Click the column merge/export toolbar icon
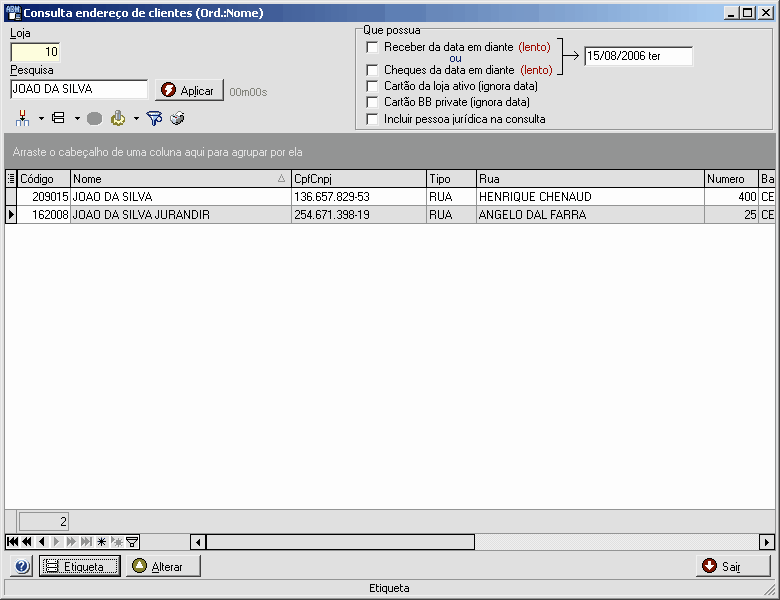The height and width of the screenshot is (600, 780). 22,118
